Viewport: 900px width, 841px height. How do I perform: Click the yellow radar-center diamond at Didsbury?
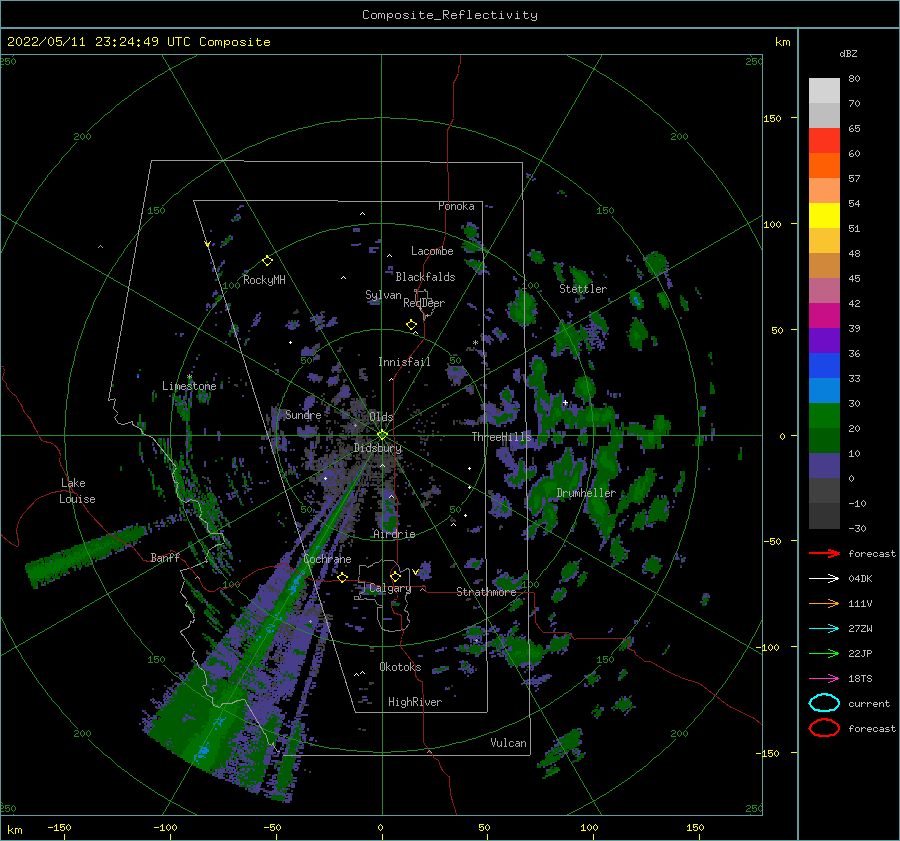[x=382, y=435]
